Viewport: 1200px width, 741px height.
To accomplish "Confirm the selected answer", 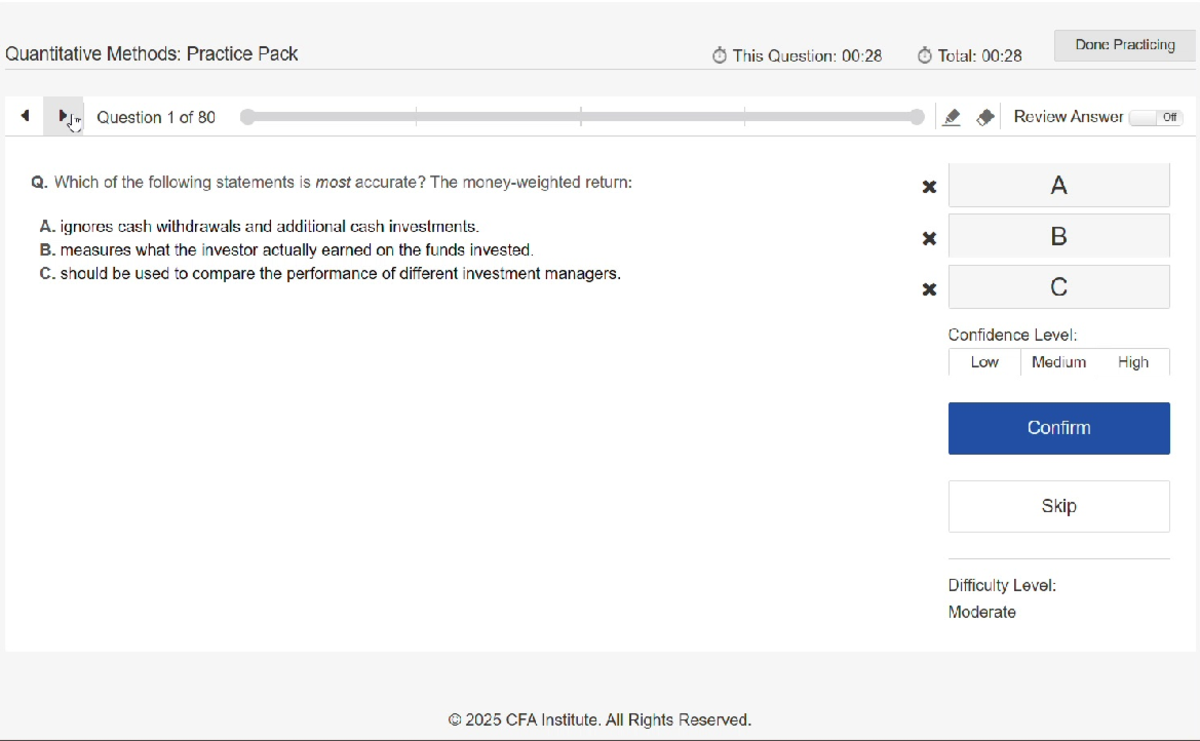I will point(1059,428).
